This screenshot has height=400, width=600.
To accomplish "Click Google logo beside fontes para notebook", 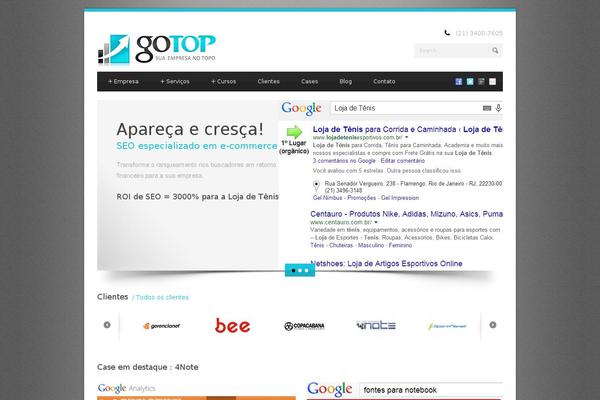I will click(x=329, y=389).
